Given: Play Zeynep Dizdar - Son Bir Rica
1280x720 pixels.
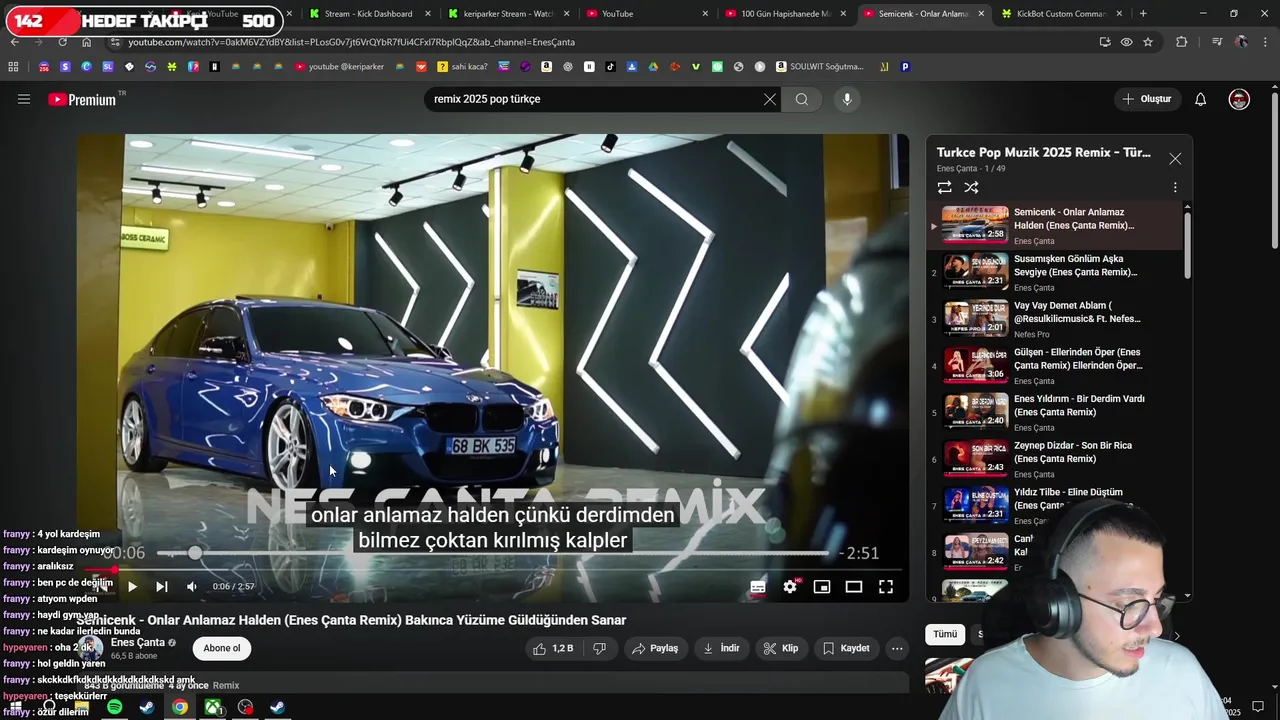Looking at the screenshot, I should point(1055,459).
